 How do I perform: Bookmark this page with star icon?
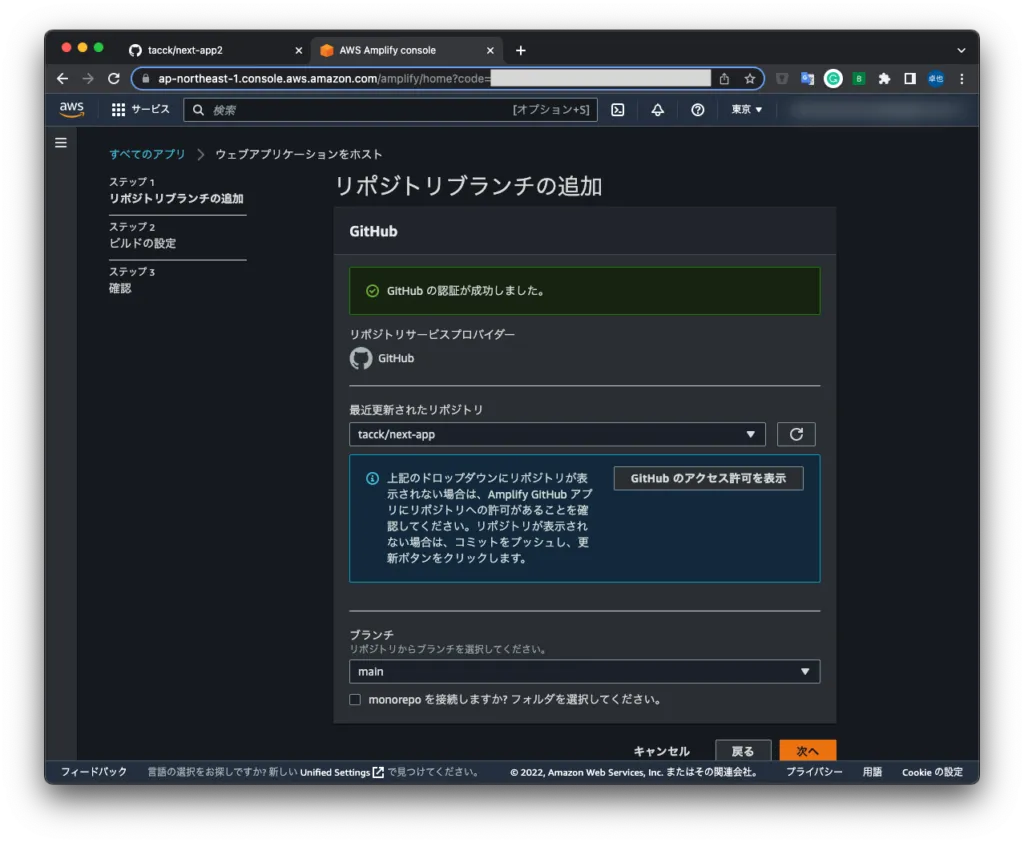(749, 78)
